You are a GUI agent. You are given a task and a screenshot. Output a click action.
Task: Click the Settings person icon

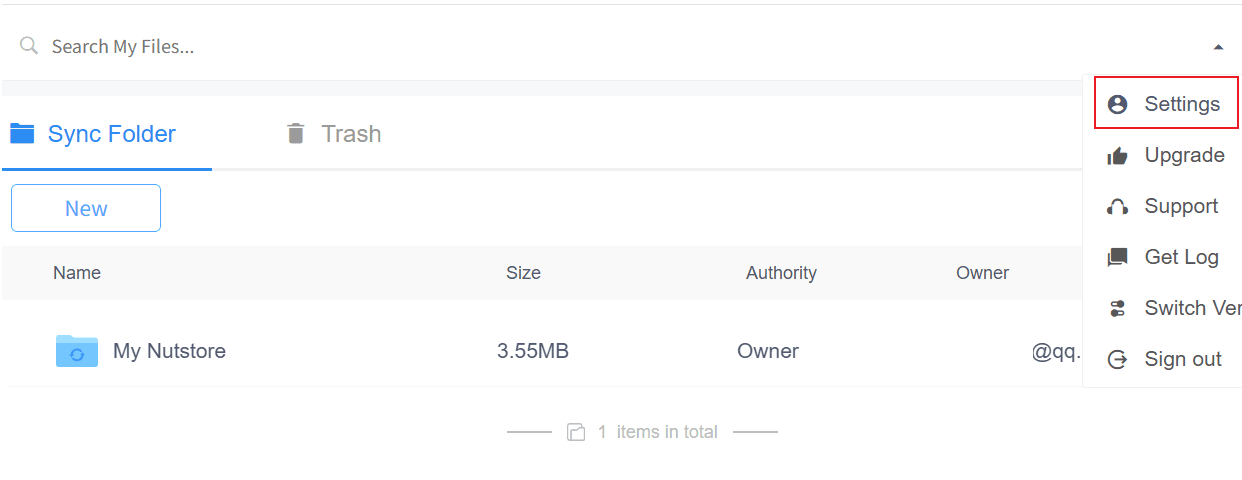[1118, 104]
